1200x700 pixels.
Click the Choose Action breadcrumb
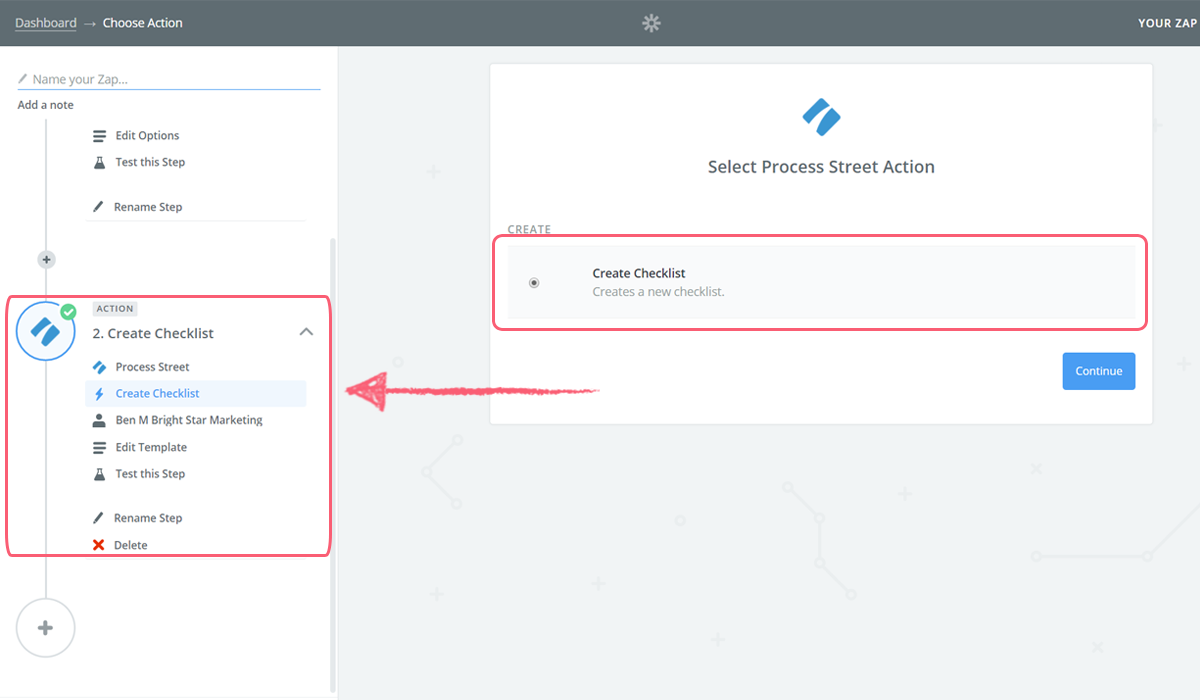click(x=143, y=23)
